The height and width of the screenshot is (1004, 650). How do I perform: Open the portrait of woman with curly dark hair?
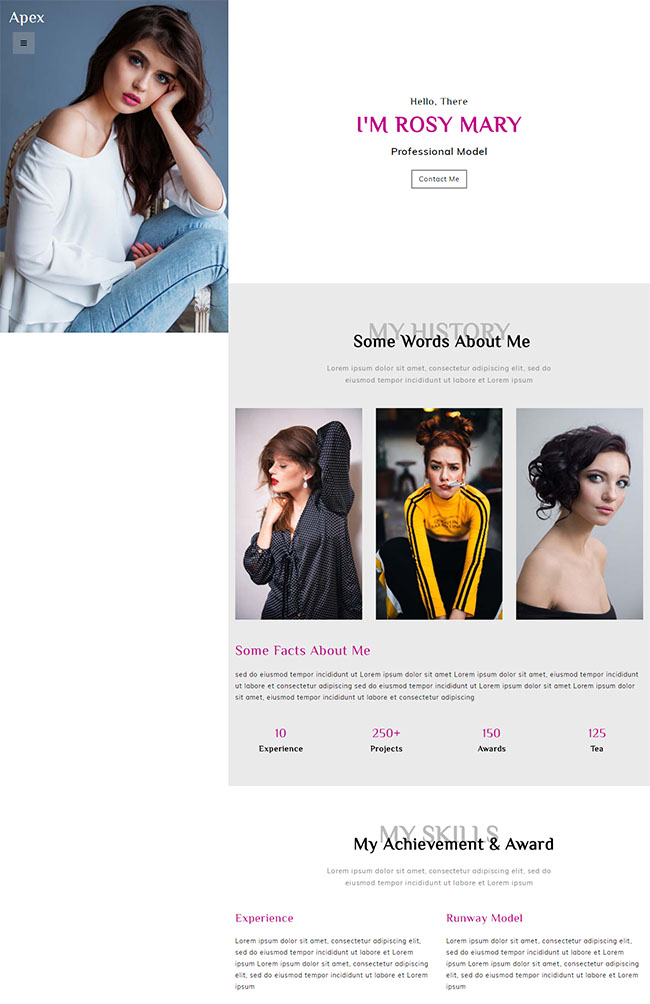click(580, 514)
